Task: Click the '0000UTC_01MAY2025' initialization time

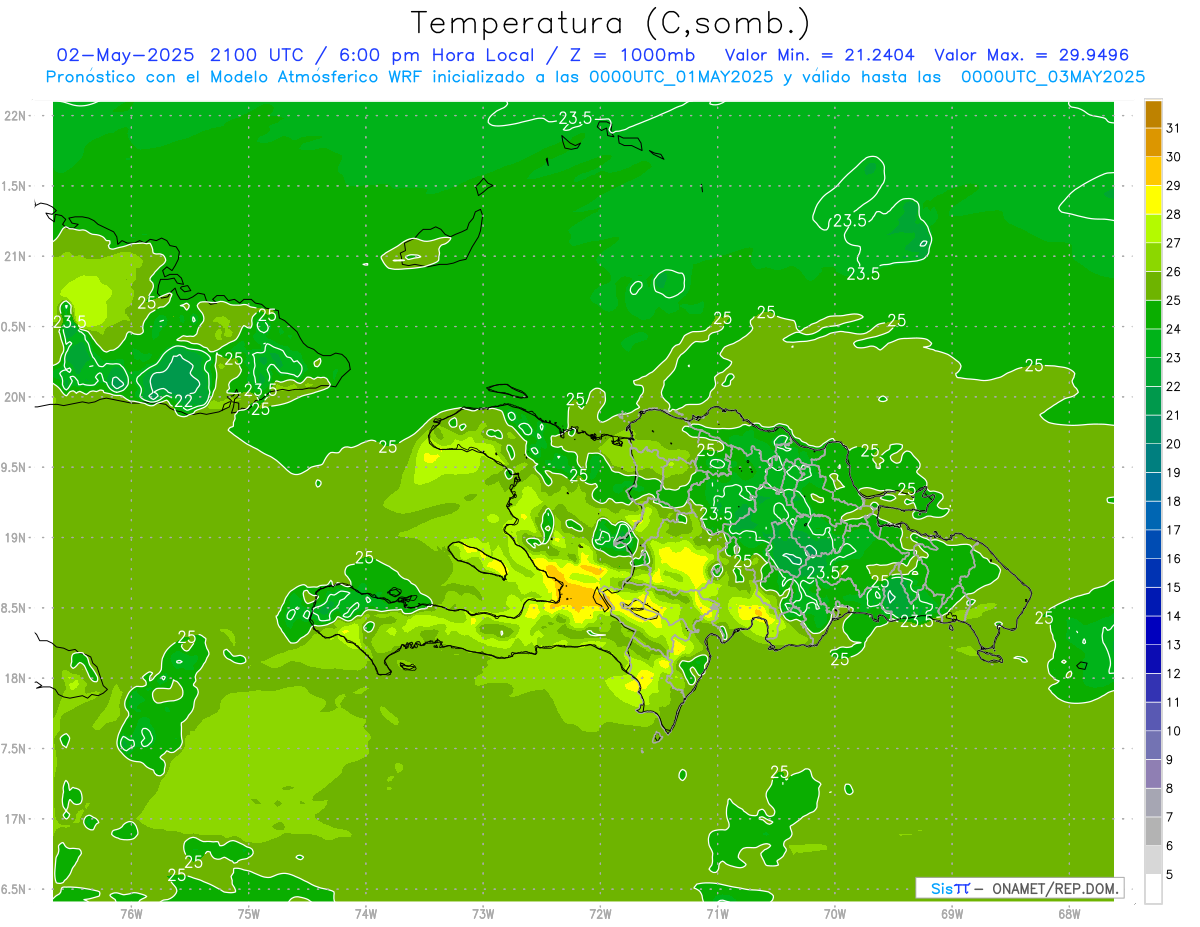Action: [681, 77]
